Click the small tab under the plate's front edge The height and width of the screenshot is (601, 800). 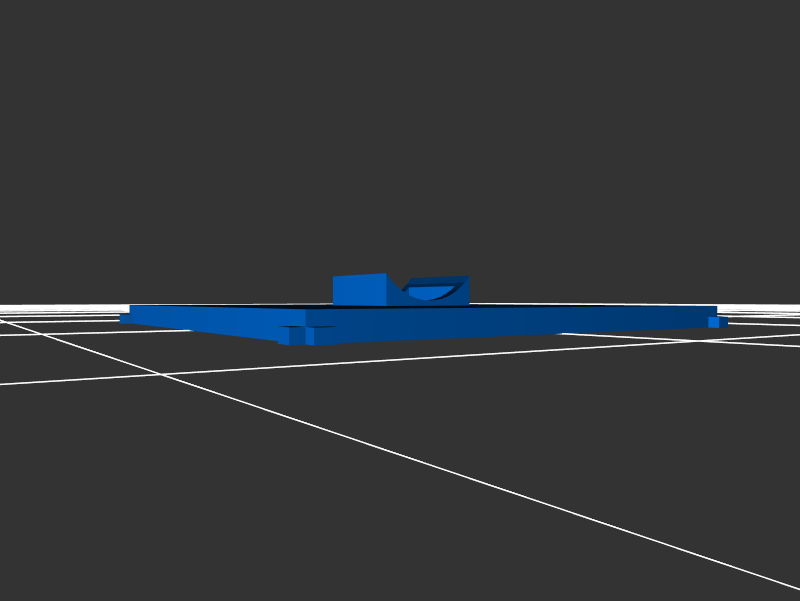coord(296,336)
